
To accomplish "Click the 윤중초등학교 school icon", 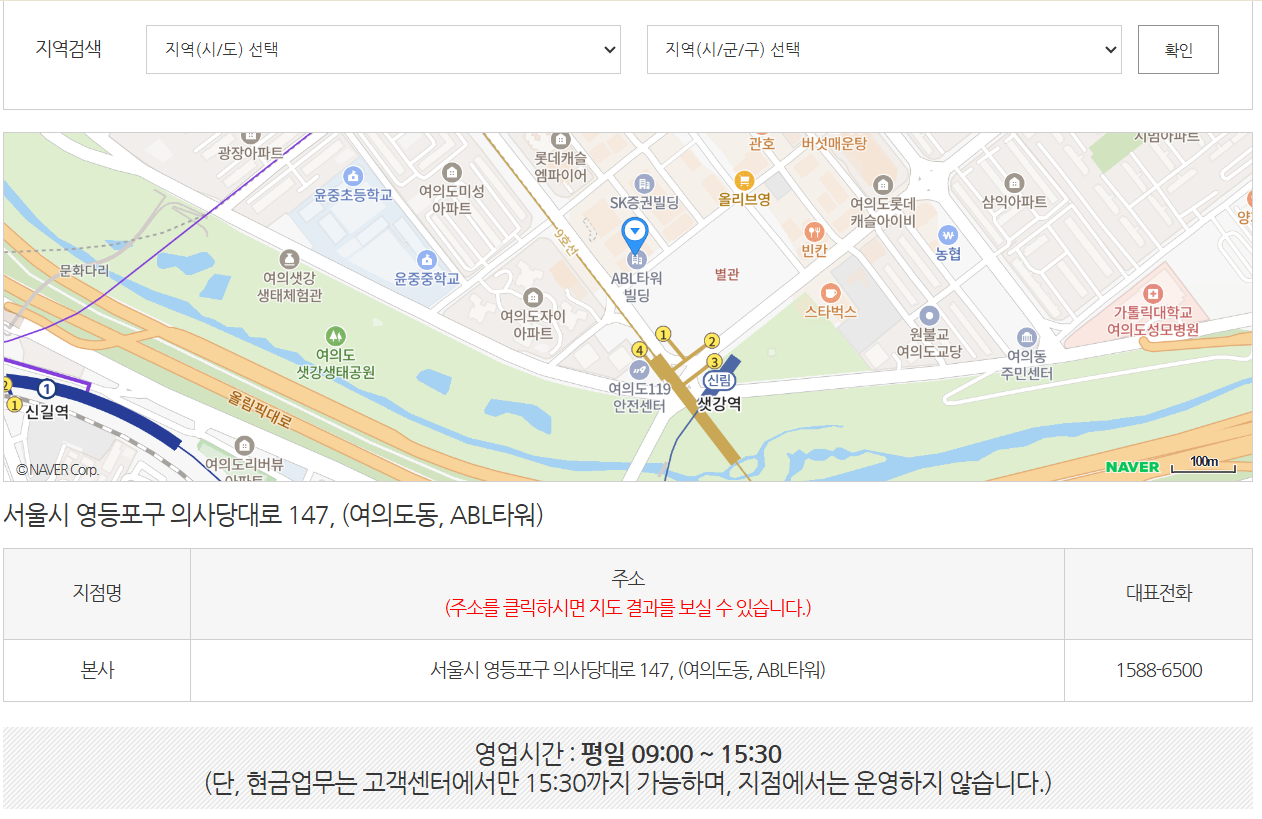I will (352, 175).
